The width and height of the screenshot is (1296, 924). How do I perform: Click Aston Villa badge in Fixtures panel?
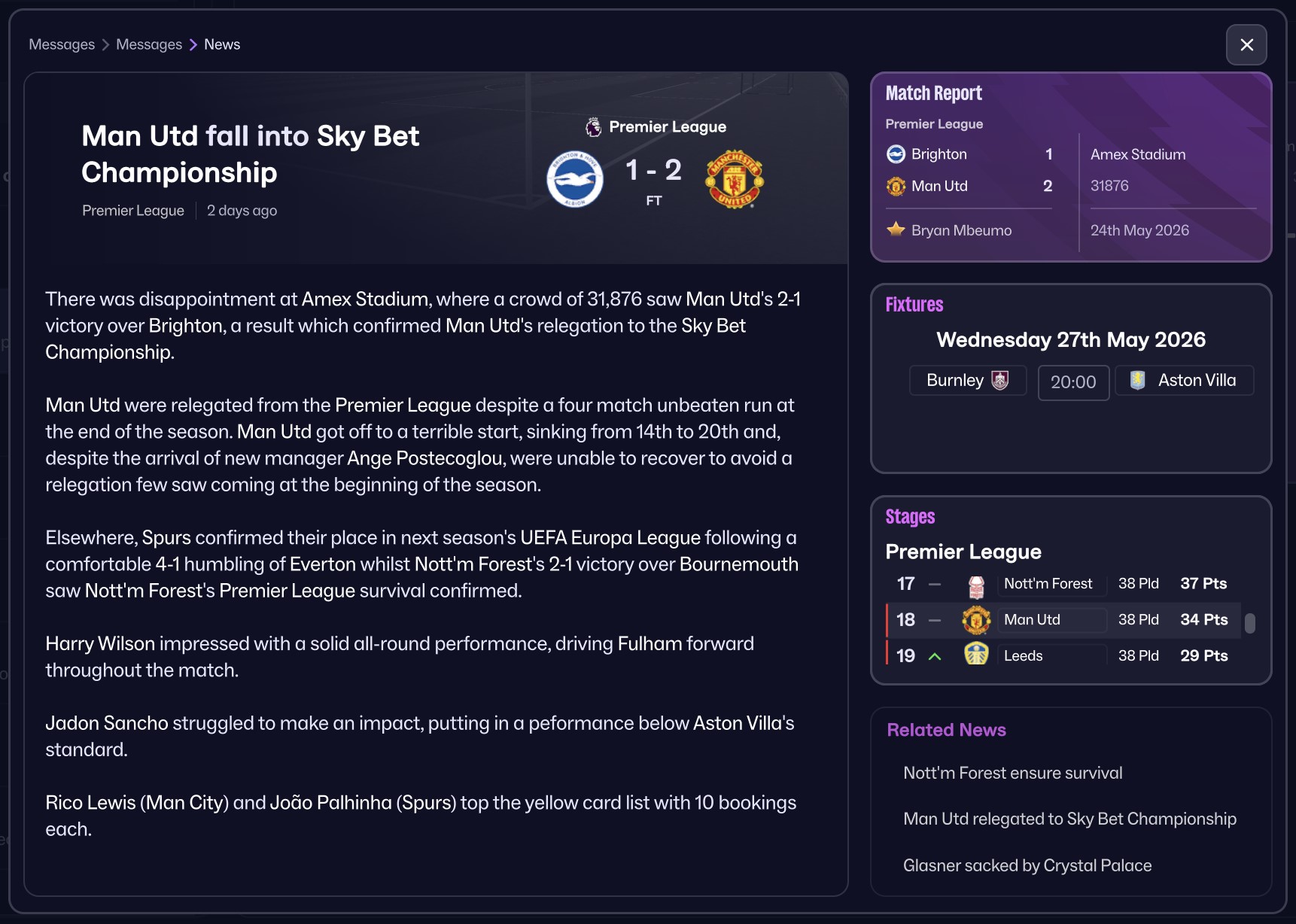1137,381
